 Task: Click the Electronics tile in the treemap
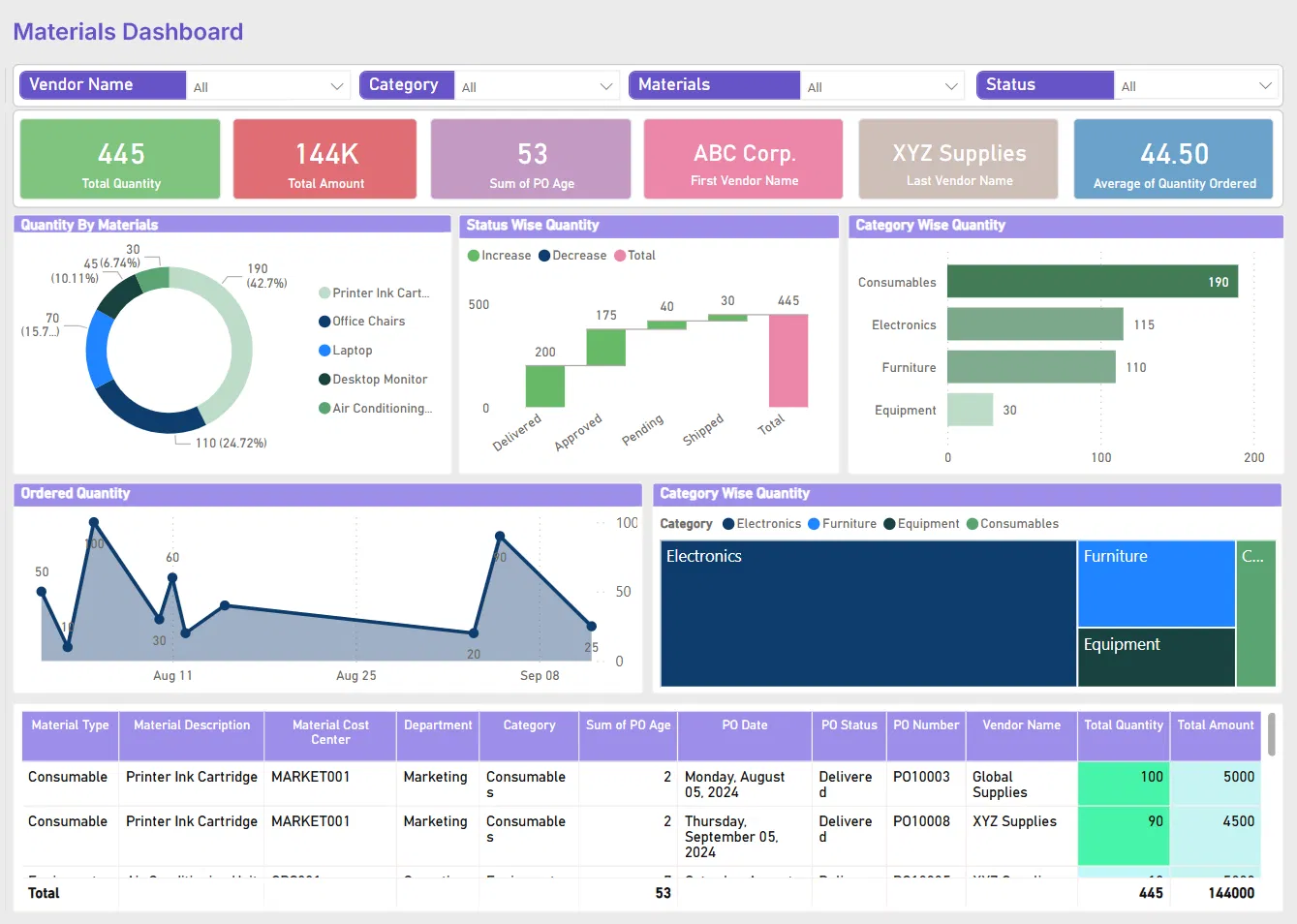868,613
